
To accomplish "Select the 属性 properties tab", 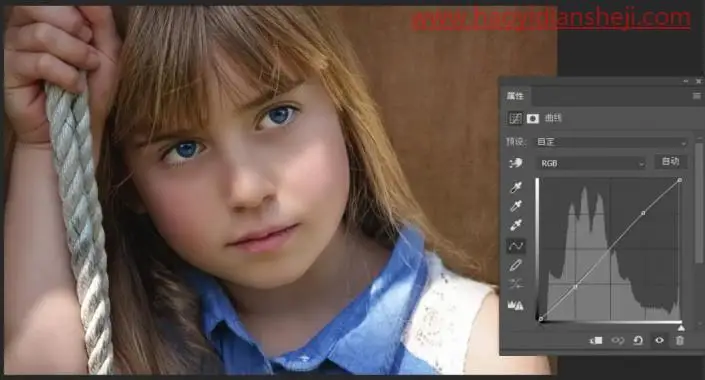I will [515, 96].
